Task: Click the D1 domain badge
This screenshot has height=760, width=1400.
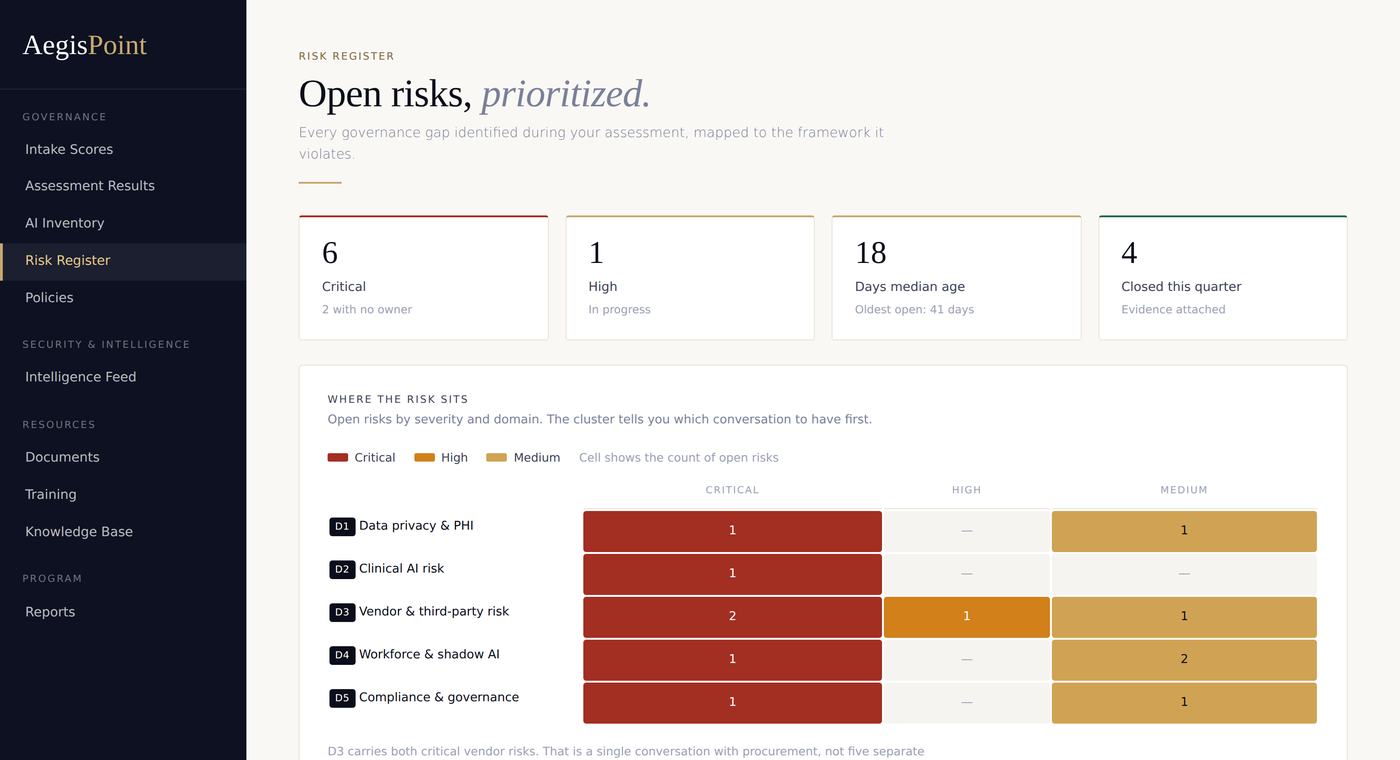Action: [342, 526]
